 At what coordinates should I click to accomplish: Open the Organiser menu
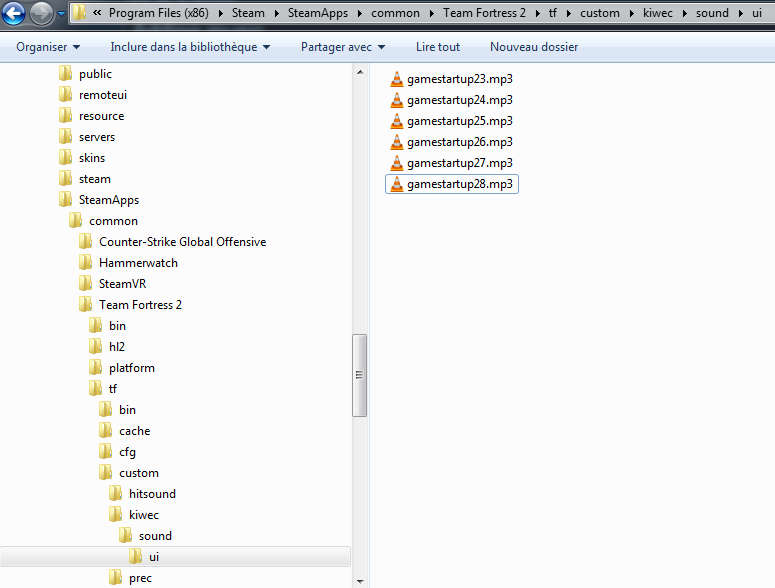point(48,47)
